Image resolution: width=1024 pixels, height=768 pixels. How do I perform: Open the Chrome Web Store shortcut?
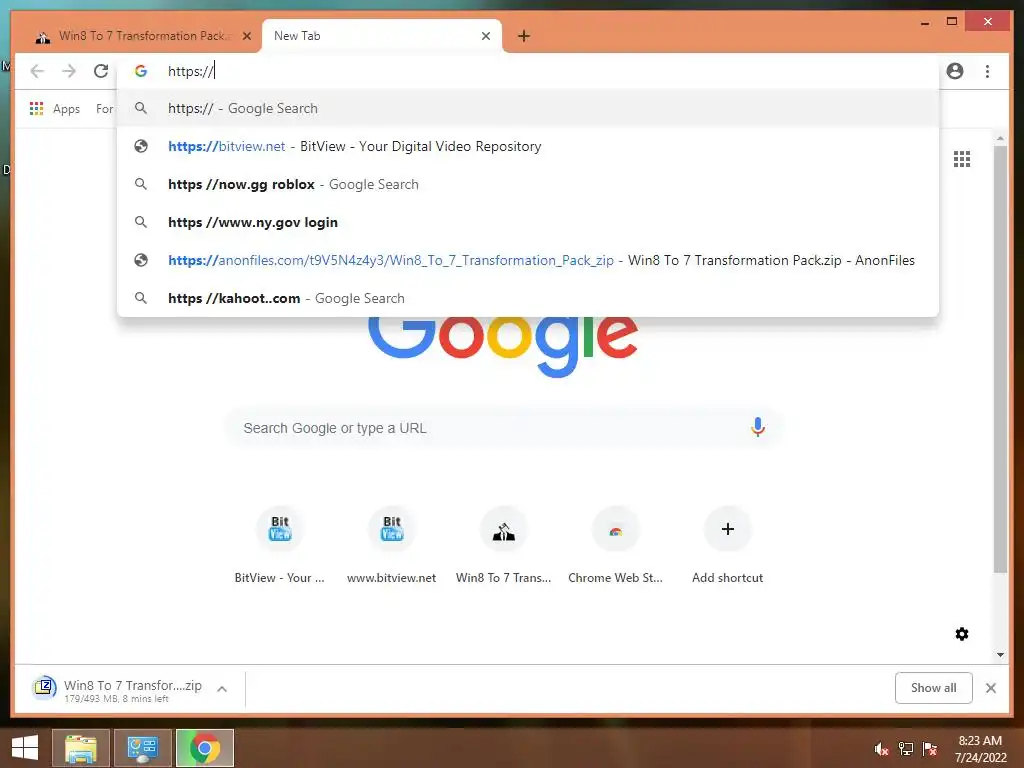coord(615,546)
